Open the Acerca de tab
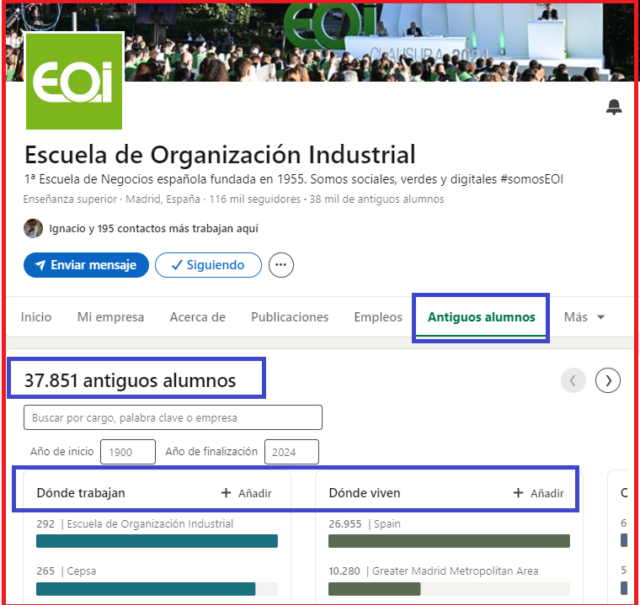640x605 pixels. point(198,317)
